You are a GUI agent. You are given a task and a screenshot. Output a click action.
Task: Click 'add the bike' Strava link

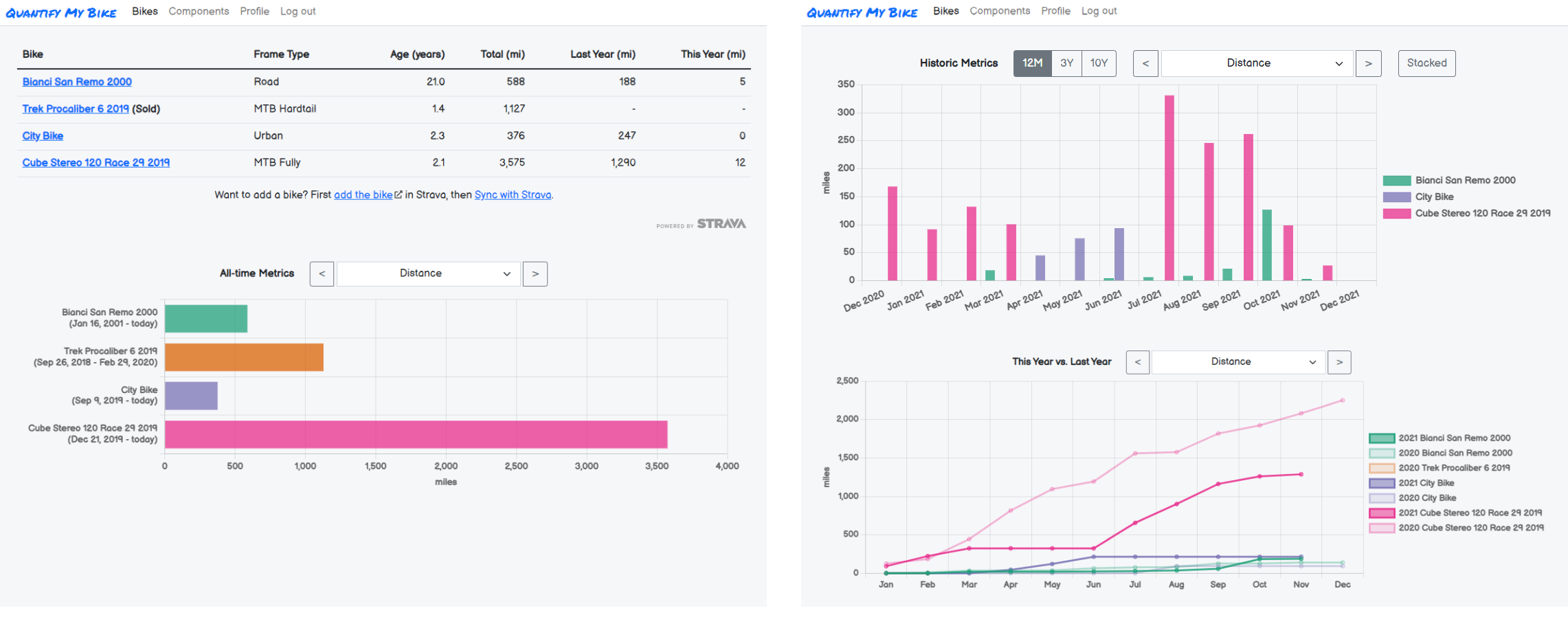[x=363, y=195]
